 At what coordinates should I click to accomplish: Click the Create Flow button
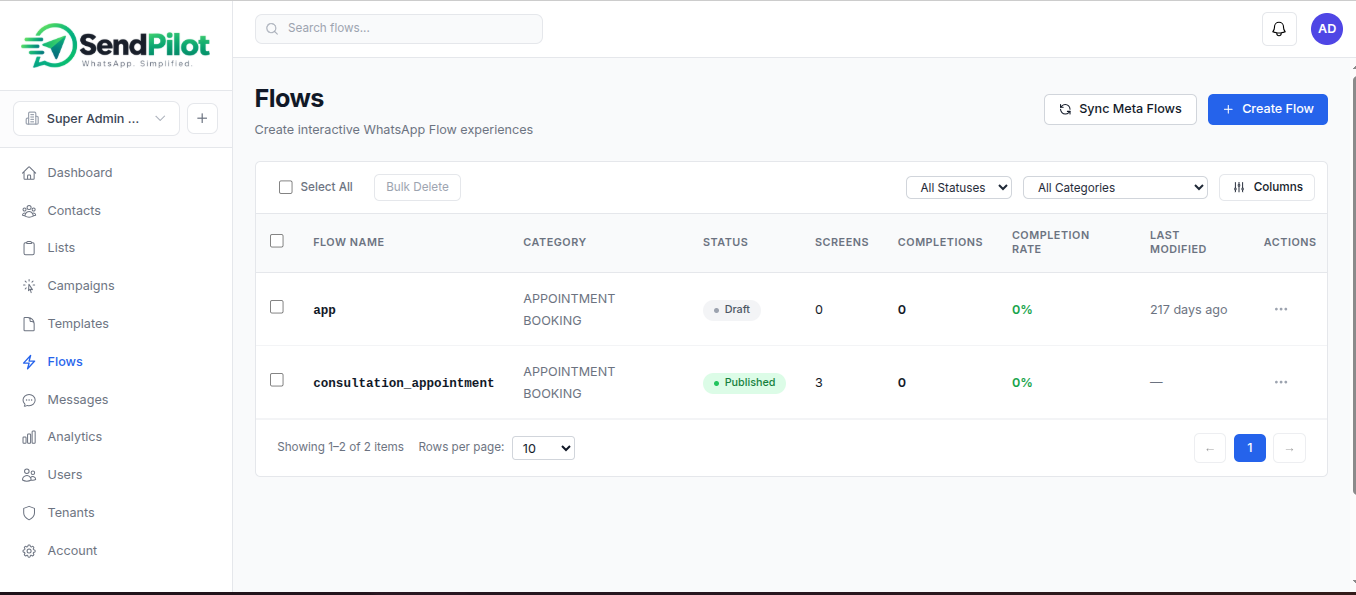pyautogui.click(x=1268, y=109)
